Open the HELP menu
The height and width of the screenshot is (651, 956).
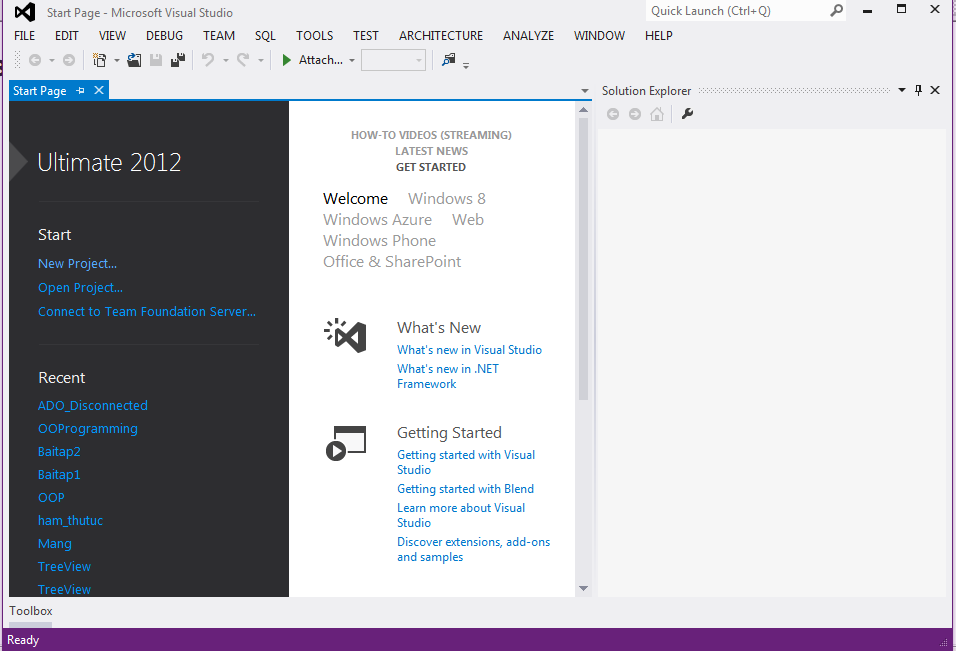click(658, 36)
